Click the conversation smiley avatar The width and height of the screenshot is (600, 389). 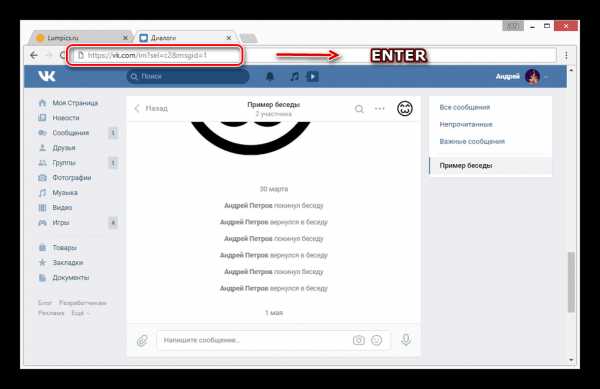pyautogui.click(x=405, y=109)
